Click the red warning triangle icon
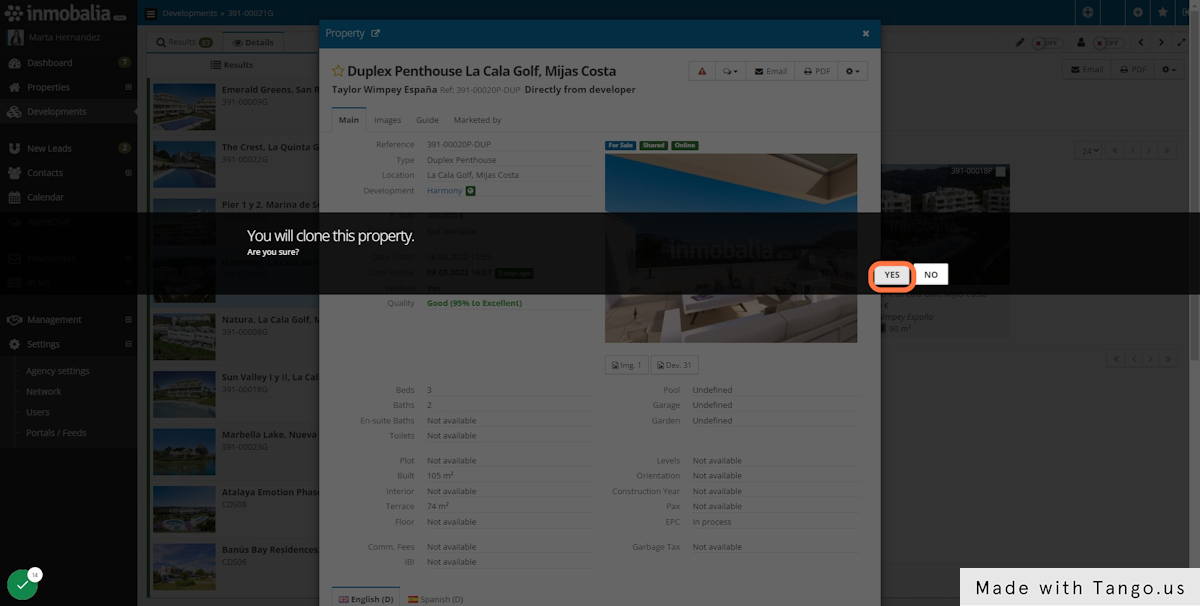This screenshot has width=1200, height=606. click(x=702, y=72)
